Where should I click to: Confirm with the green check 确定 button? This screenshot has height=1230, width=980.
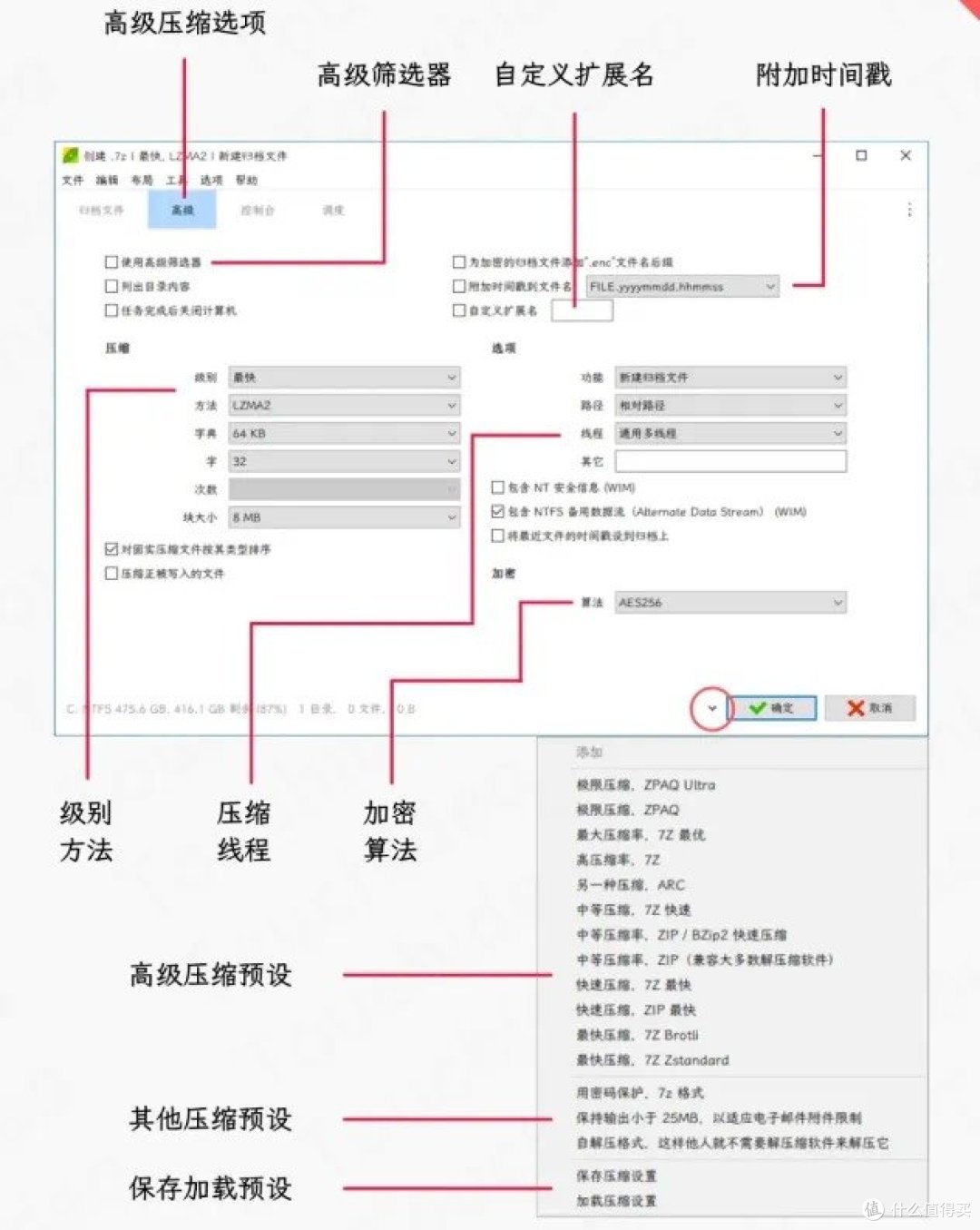coord(773,708)
